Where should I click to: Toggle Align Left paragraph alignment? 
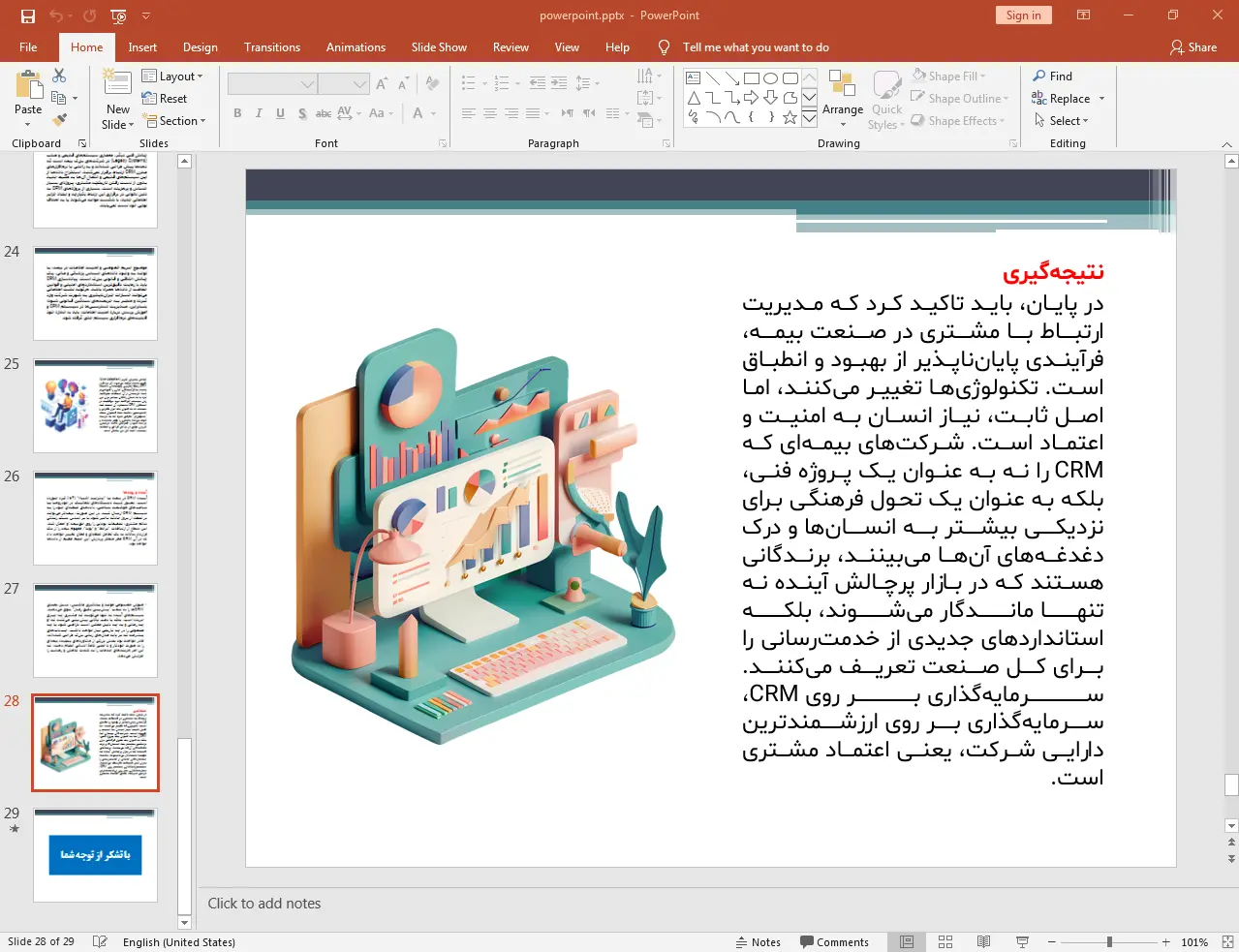pyautogui.click(x=468, y=113)
